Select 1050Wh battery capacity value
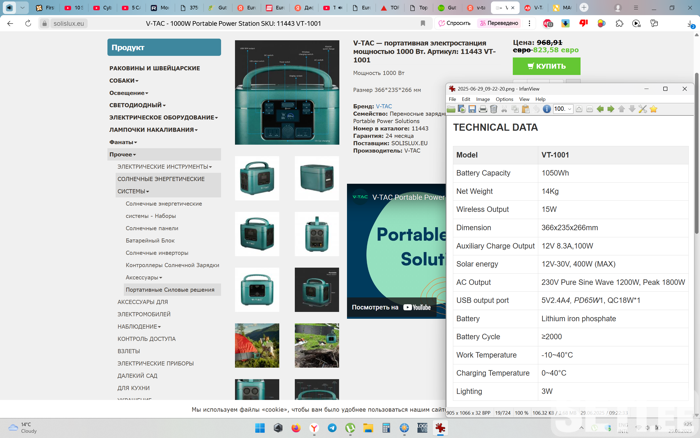Image resolution: width=700 pixels, height=438 pixels. [x=555, y=173]
